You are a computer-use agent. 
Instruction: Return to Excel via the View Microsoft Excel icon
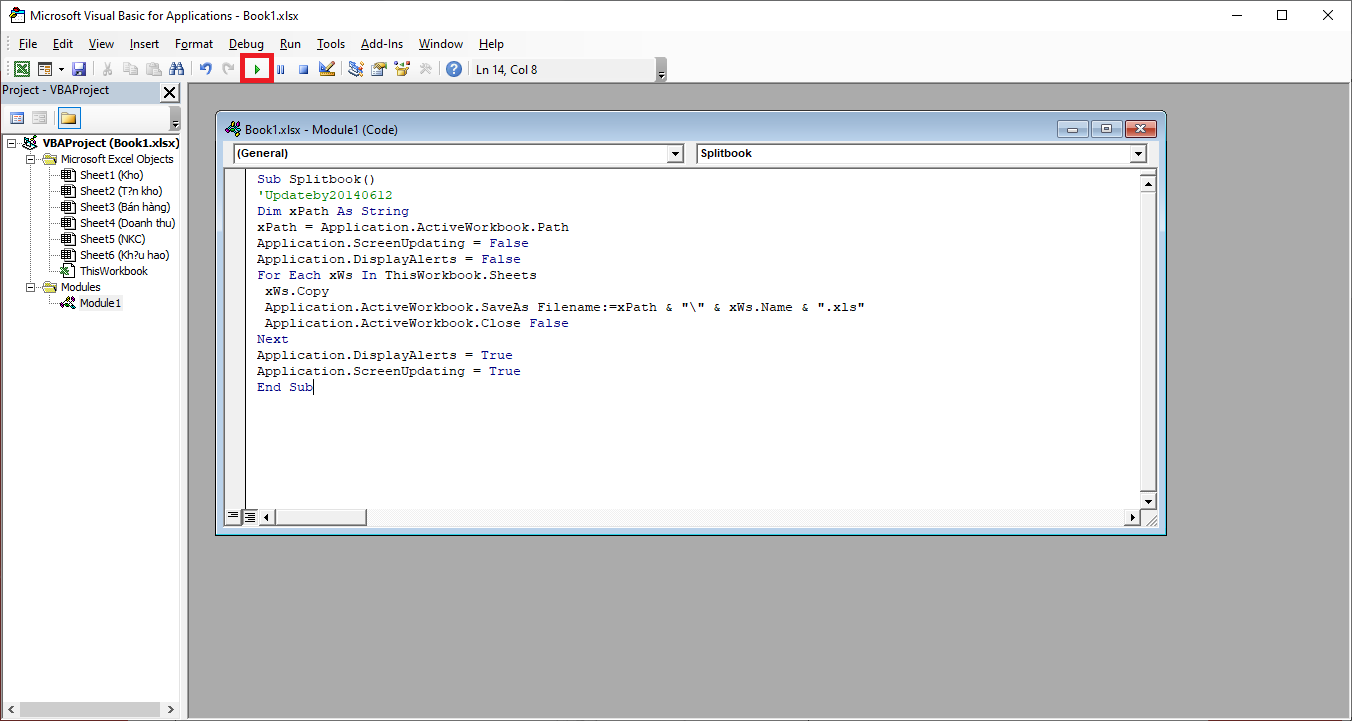click(x=21, y=69)
